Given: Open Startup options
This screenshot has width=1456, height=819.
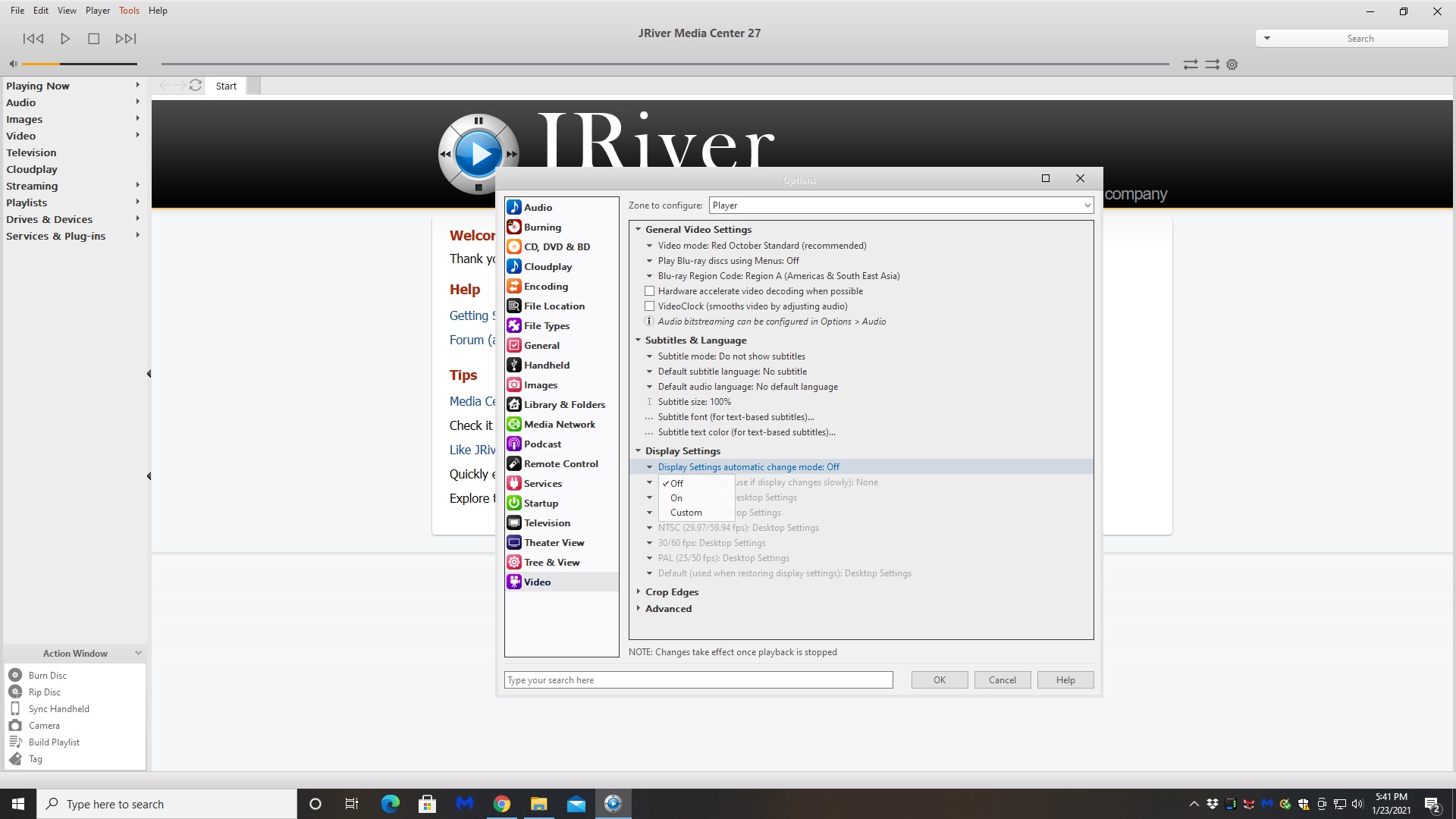Looking at the screenshot, I should (x=561, y=503).
